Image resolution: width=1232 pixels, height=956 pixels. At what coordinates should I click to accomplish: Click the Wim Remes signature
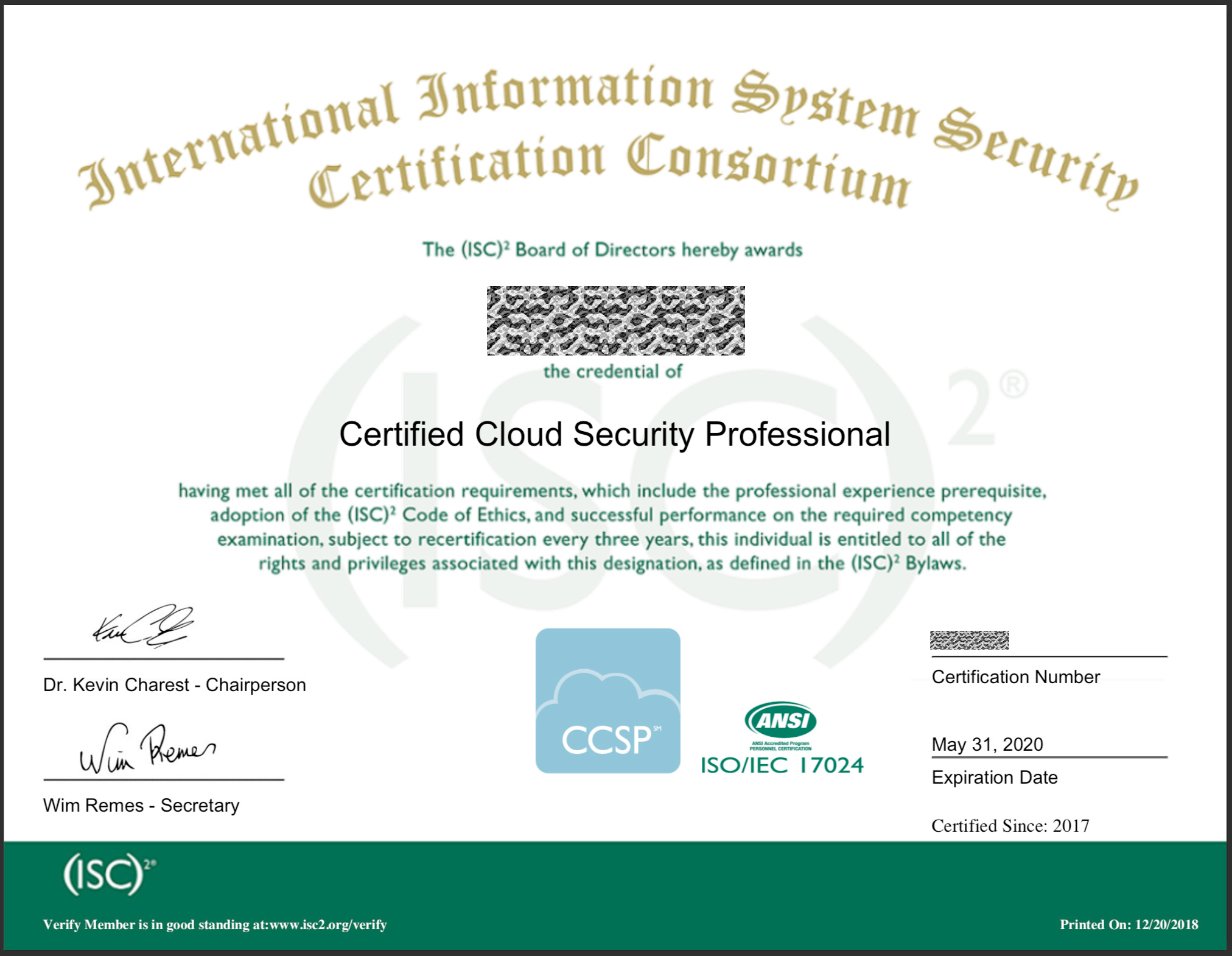click(x=147, y=749)
